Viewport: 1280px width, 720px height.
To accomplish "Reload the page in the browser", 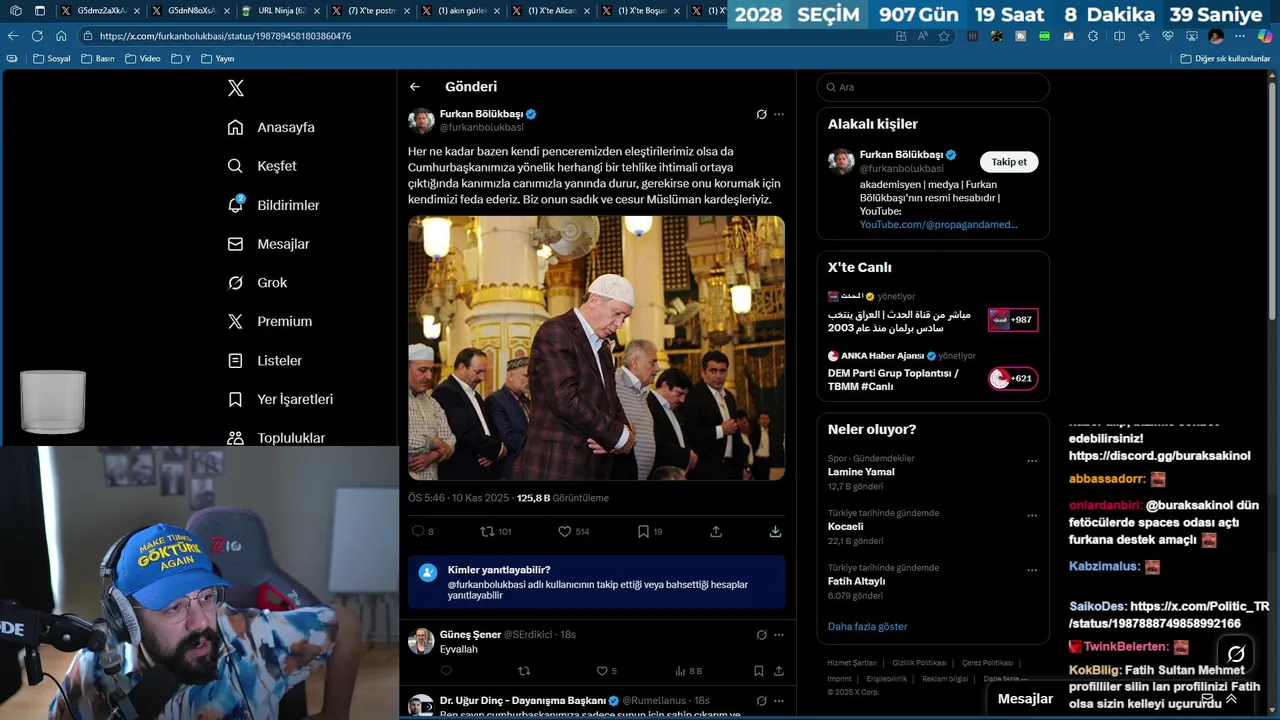I will [x=37, y=36].
